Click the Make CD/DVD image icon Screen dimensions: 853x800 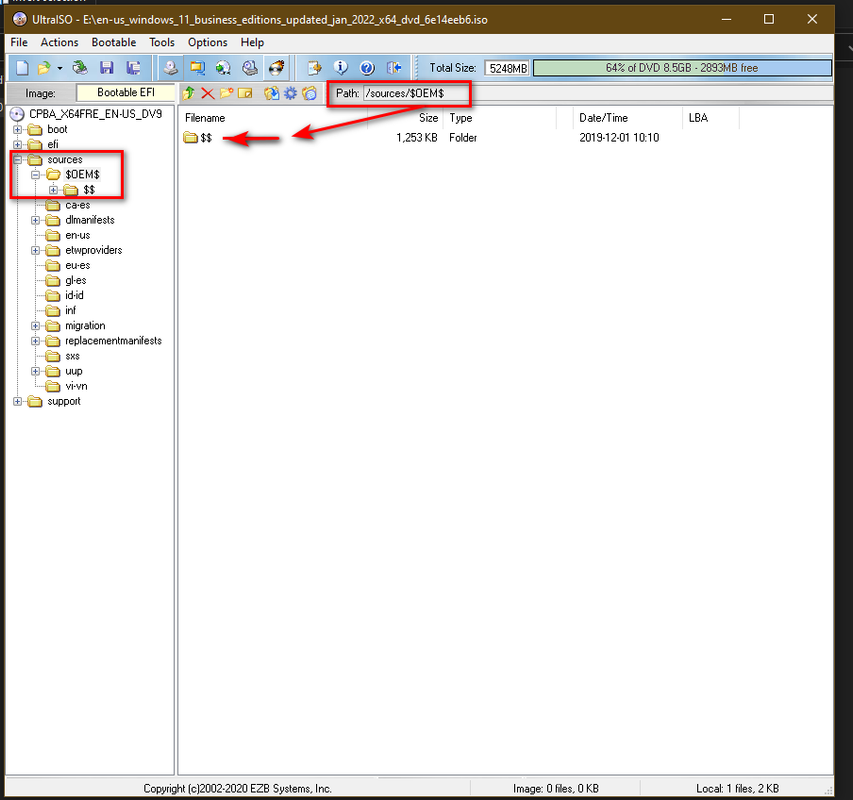171,68
